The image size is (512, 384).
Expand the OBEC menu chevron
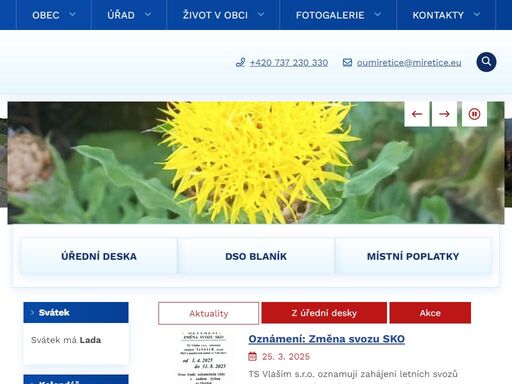pyautogui.click(x=72, y=14)
